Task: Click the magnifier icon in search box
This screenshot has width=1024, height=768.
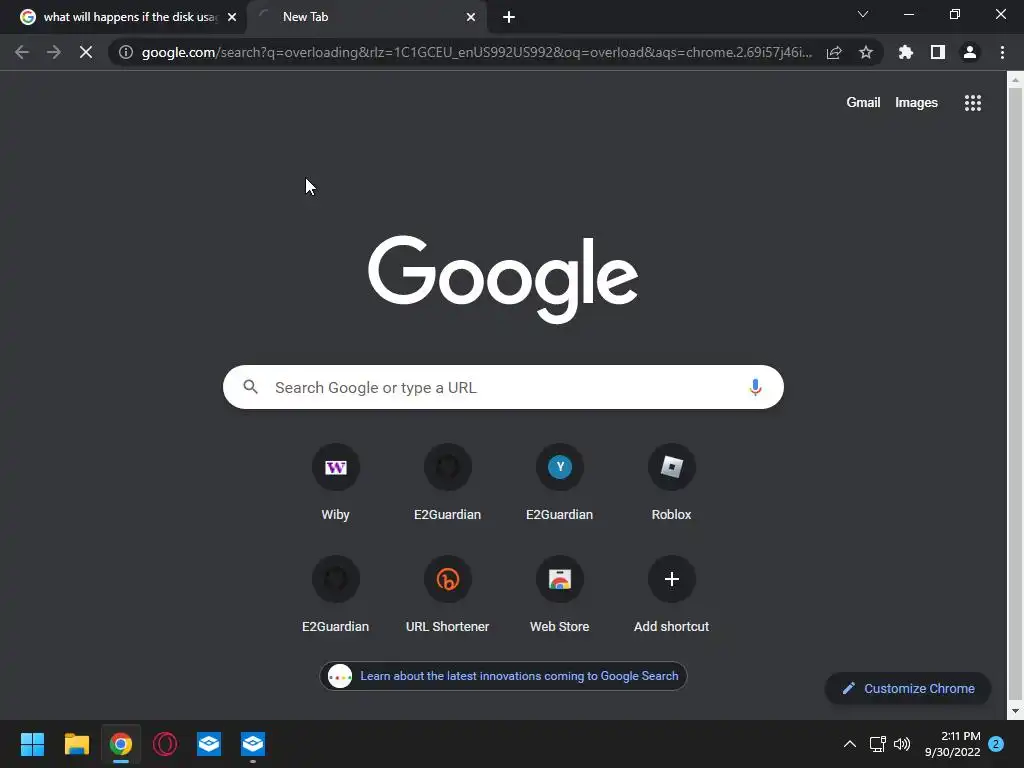Action: (x=251, y=387)
